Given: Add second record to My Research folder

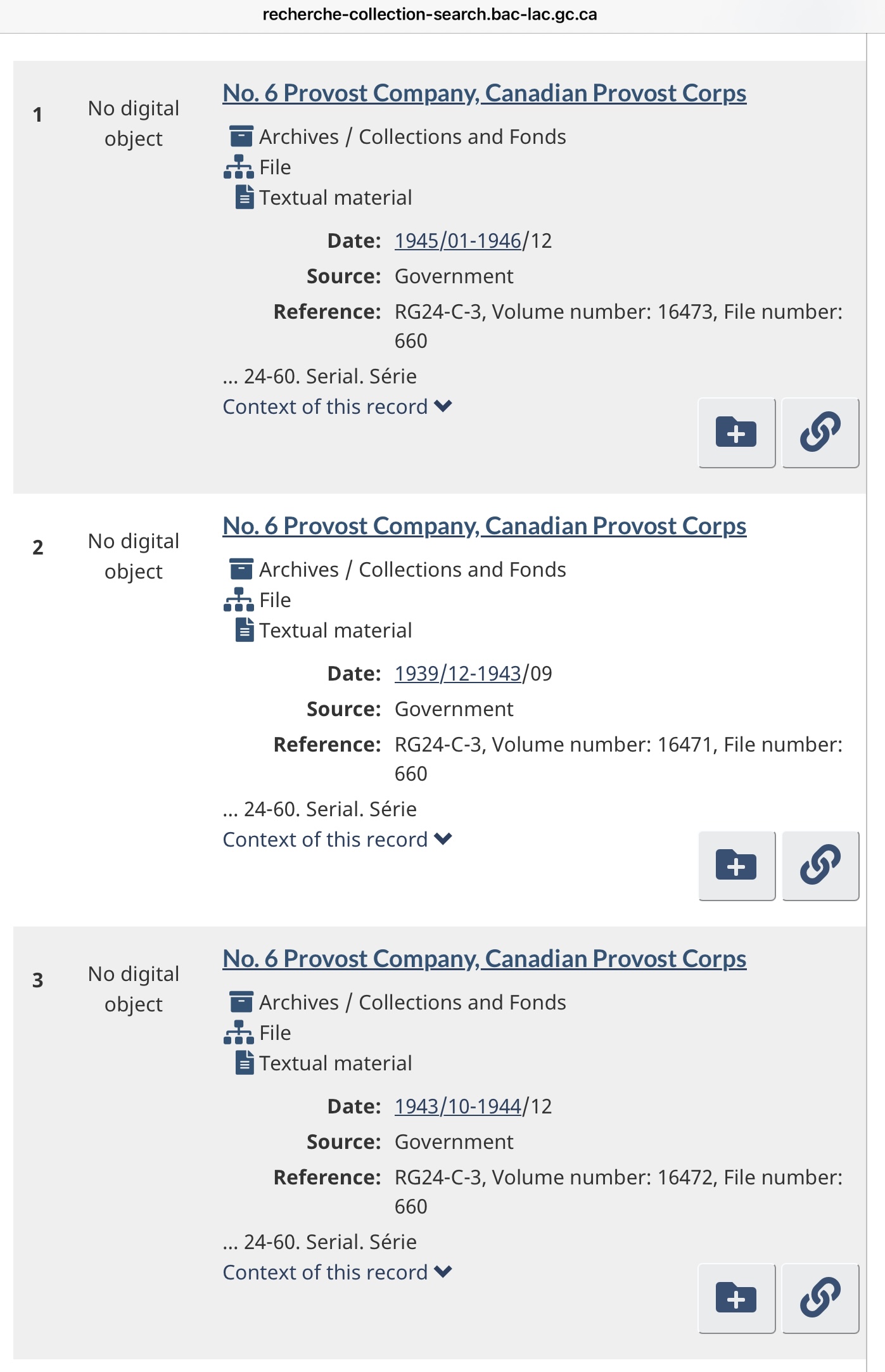Looking at the screenshot, I should pos(736,866).
